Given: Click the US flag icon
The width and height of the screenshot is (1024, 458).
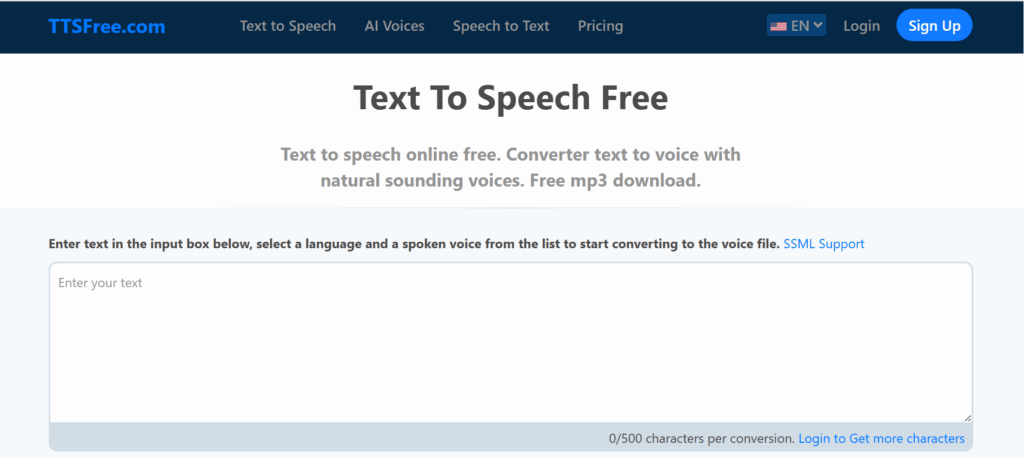Looking at the screenshot, I should [x=778, y=26].
